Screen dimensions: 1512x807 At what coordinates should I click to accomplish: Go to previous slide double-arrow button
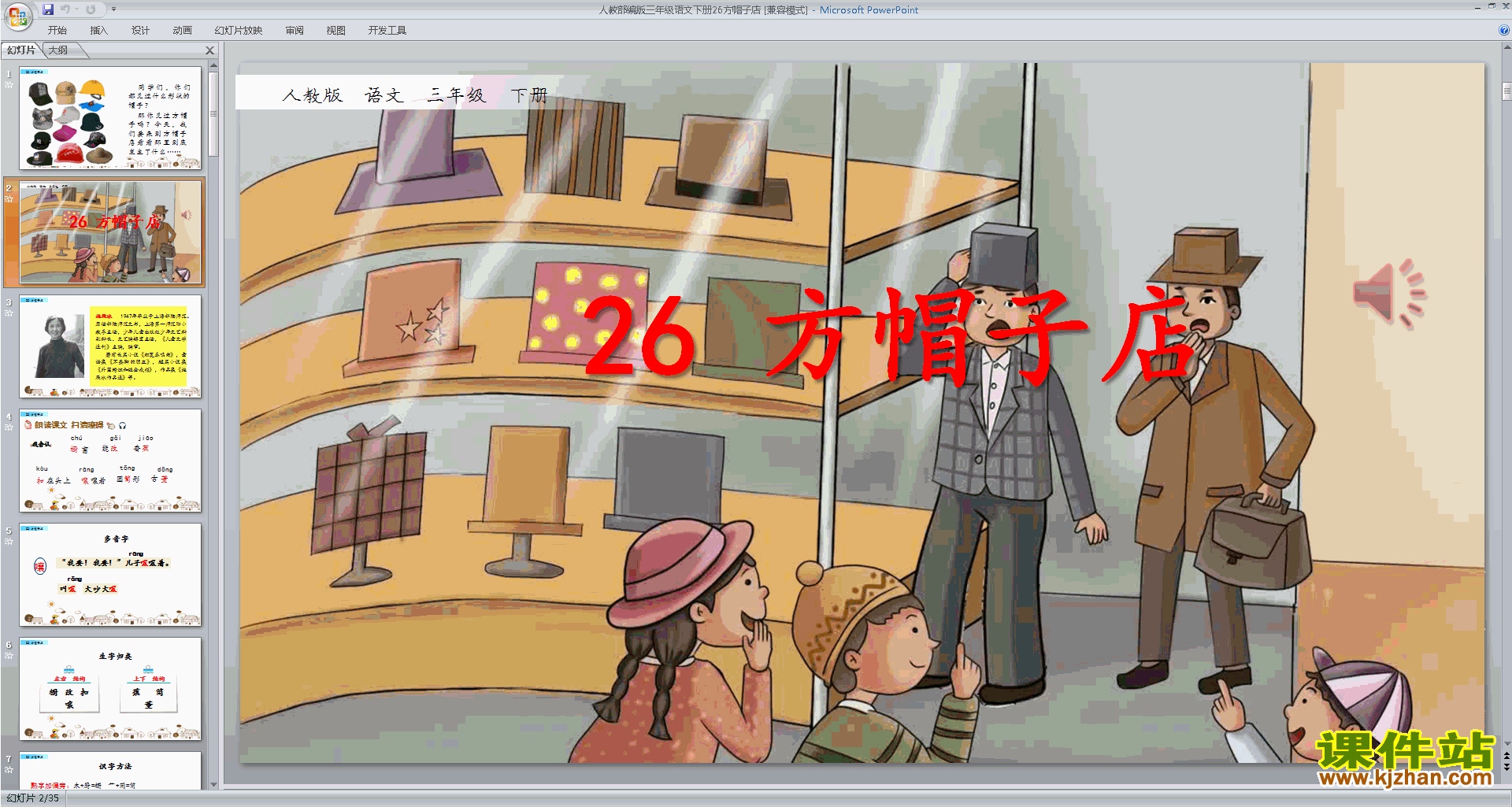(1506, 756)
